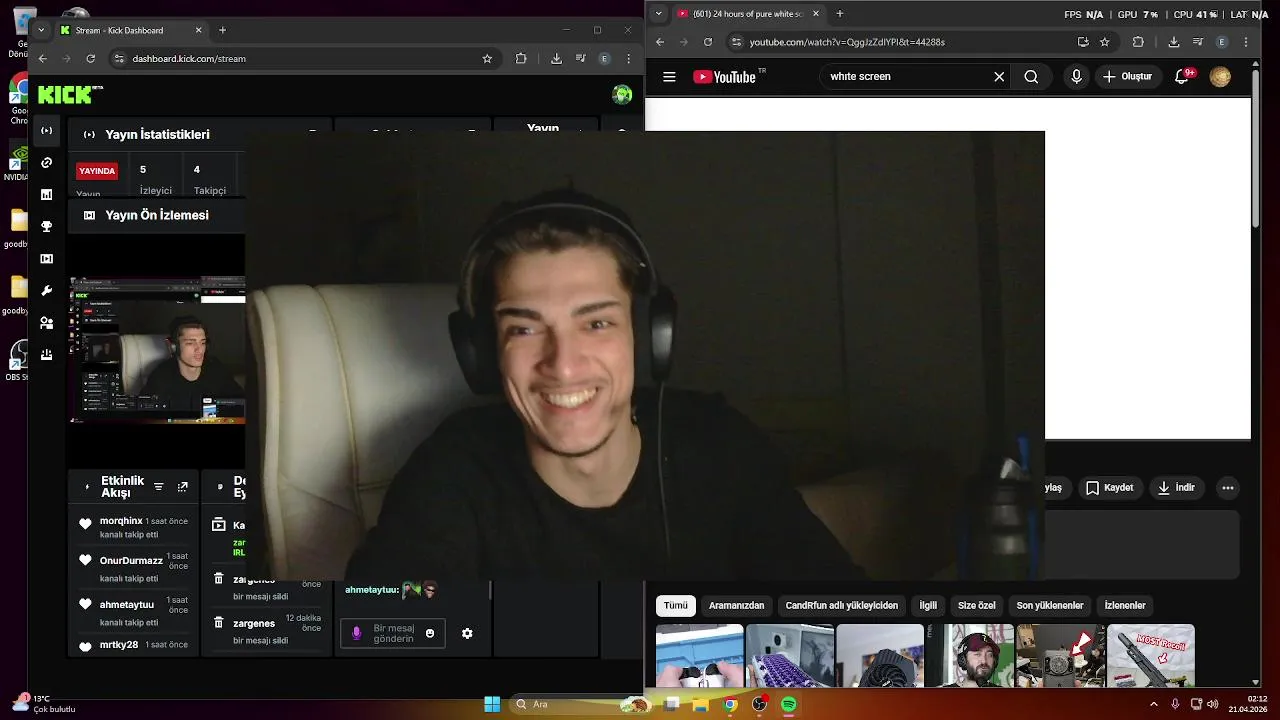This screenshot has height=720, width=1280.
Task: Bookmark the YouTube page with star icon
Action: click(x=1105, y=42)
